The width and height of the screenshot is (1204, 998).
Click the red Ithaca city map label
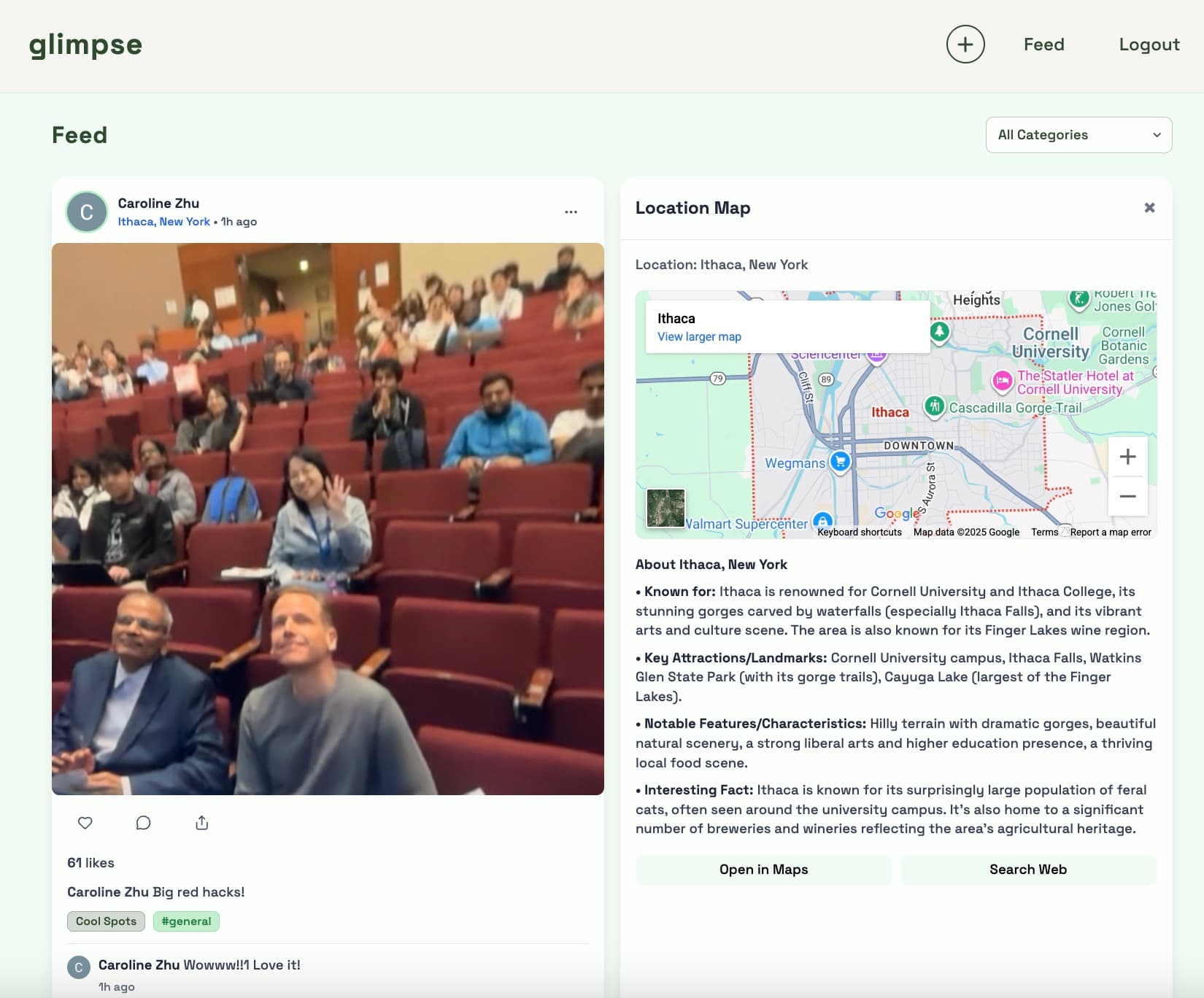(x=890, y=413)
